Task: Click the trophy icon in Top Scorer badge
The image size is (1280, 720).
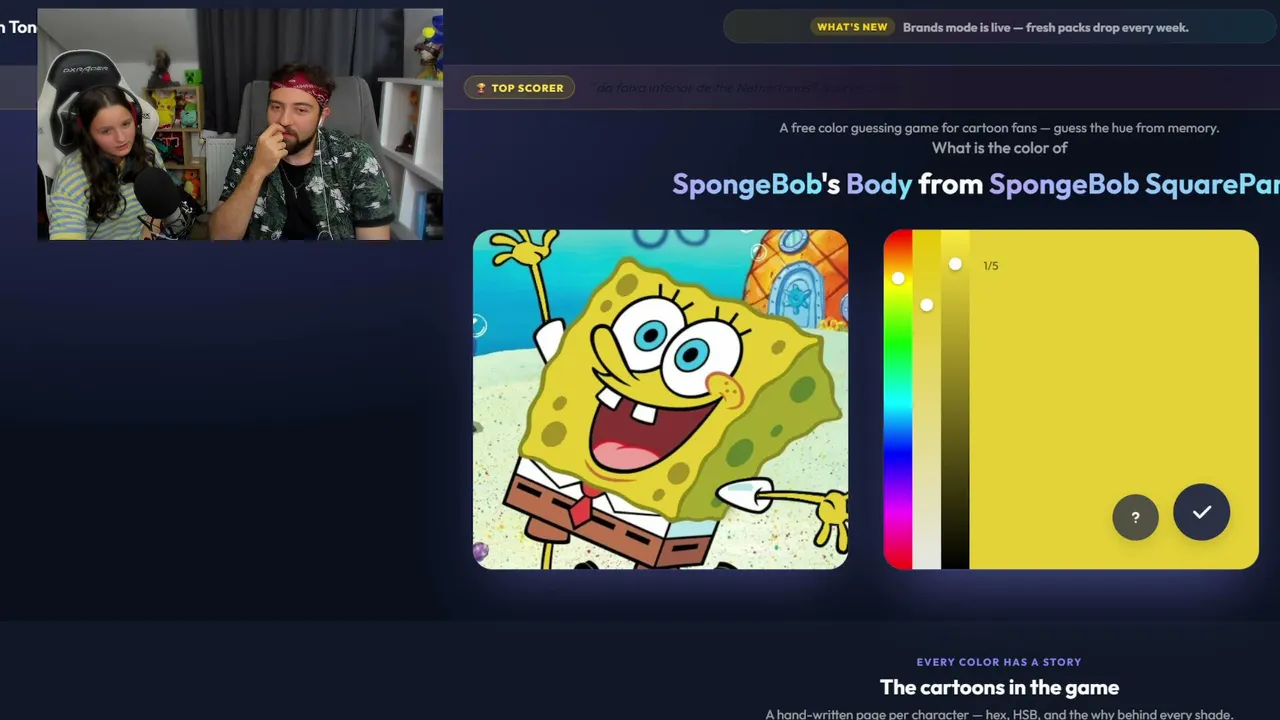Action: click(481, 88)
